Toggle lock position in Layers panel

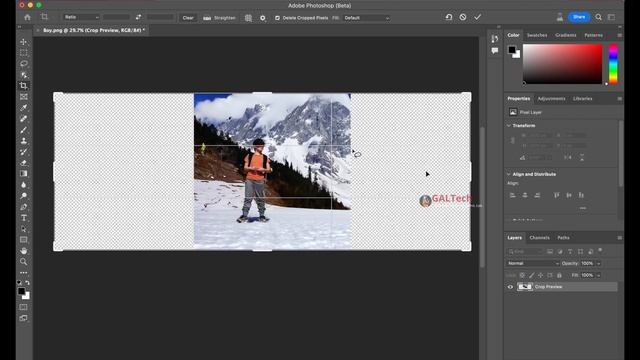click(x=540, y=275)
